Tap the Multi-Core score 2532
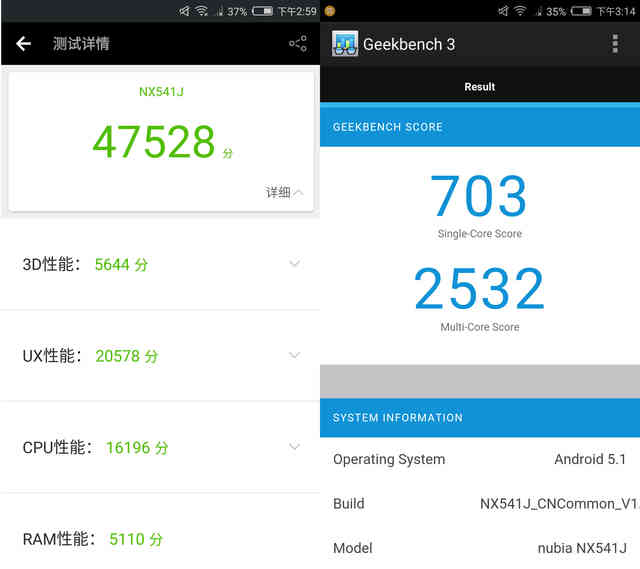The width and height of the screenshot is (640, 569). pyautogui.click(x=479, y=288)
